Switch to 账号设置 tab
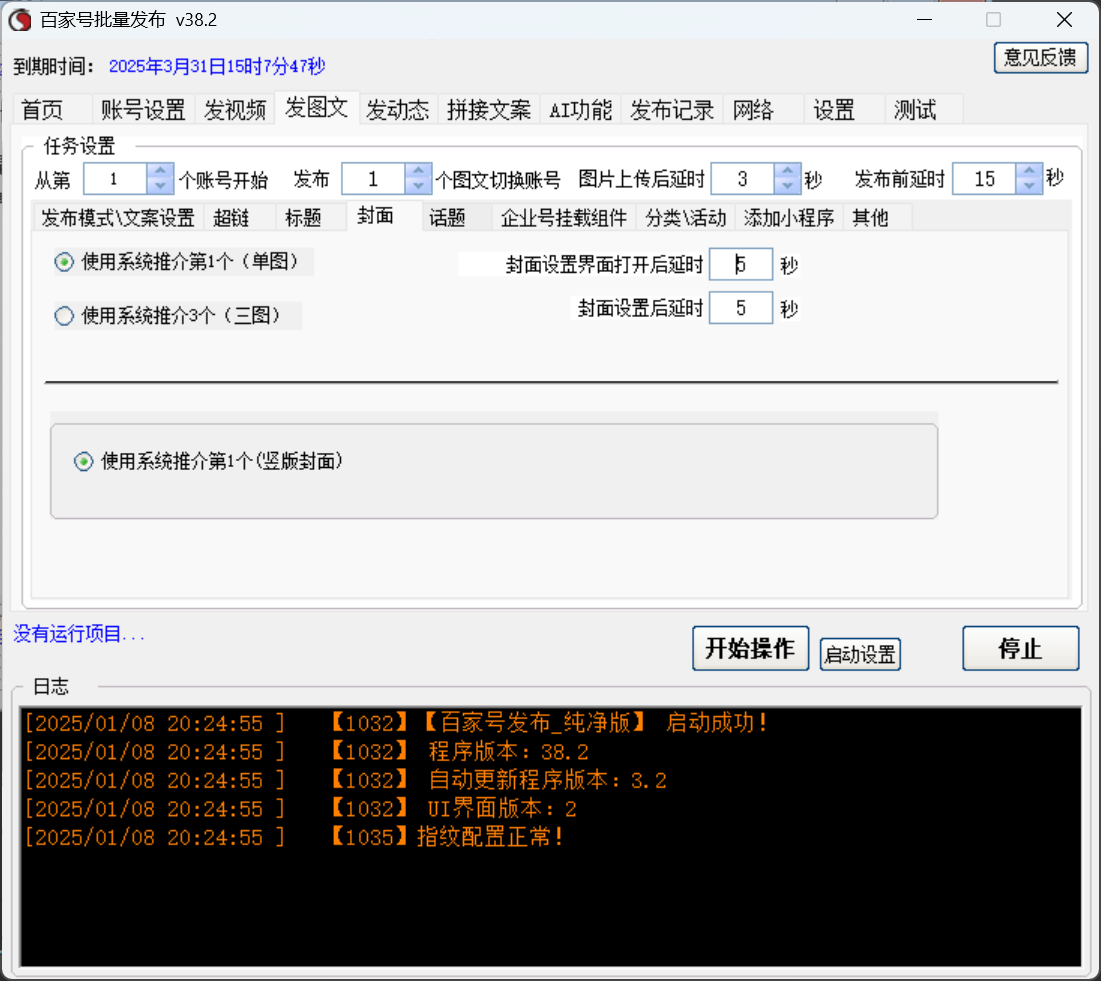This screenshot has height=981, width=1101. click(143, 110)
